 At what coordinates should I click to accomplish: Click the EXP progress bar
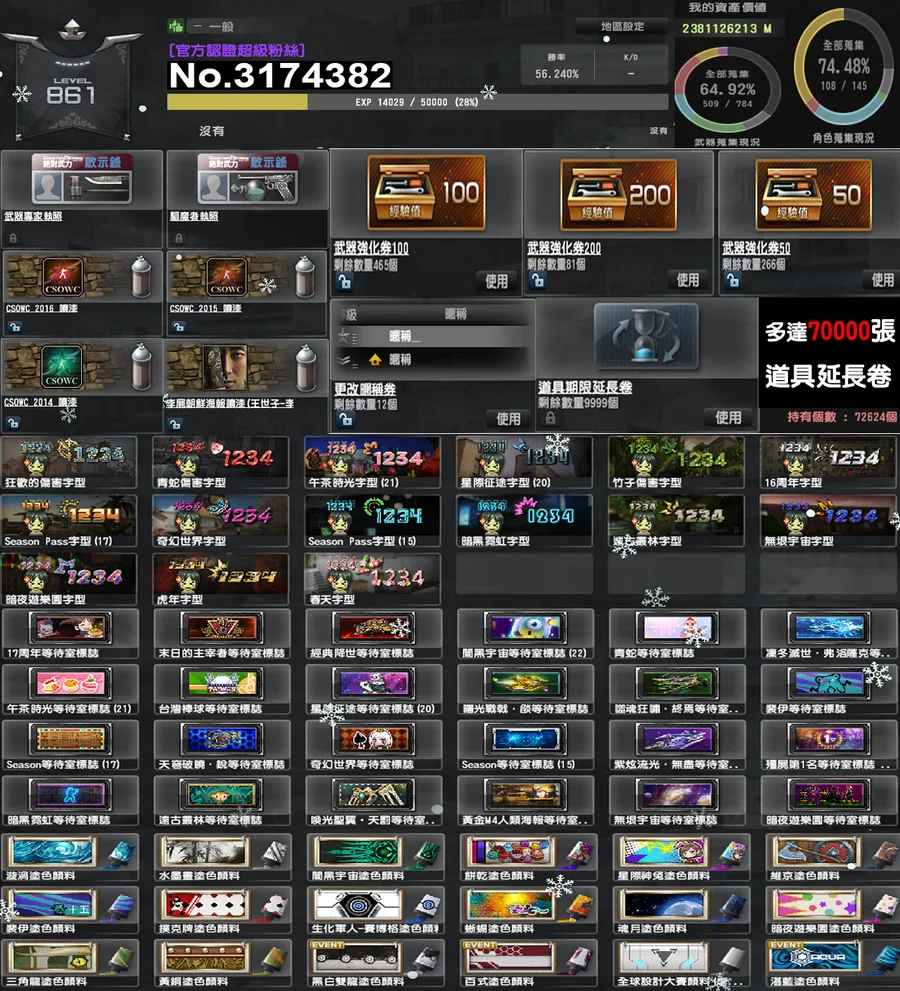pyautogui.click(x=417, y=102)
